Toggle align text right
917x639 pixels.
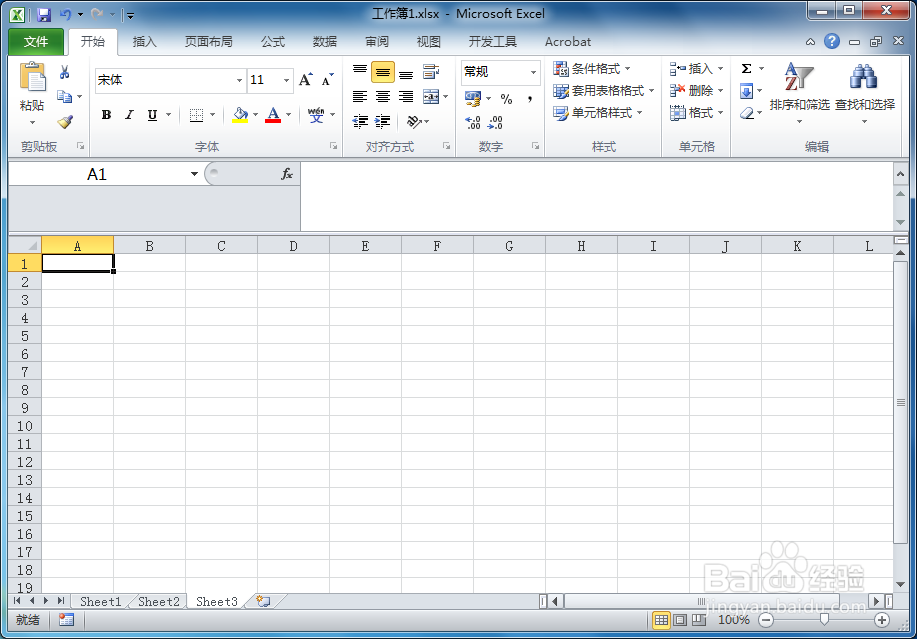(406, 96)
